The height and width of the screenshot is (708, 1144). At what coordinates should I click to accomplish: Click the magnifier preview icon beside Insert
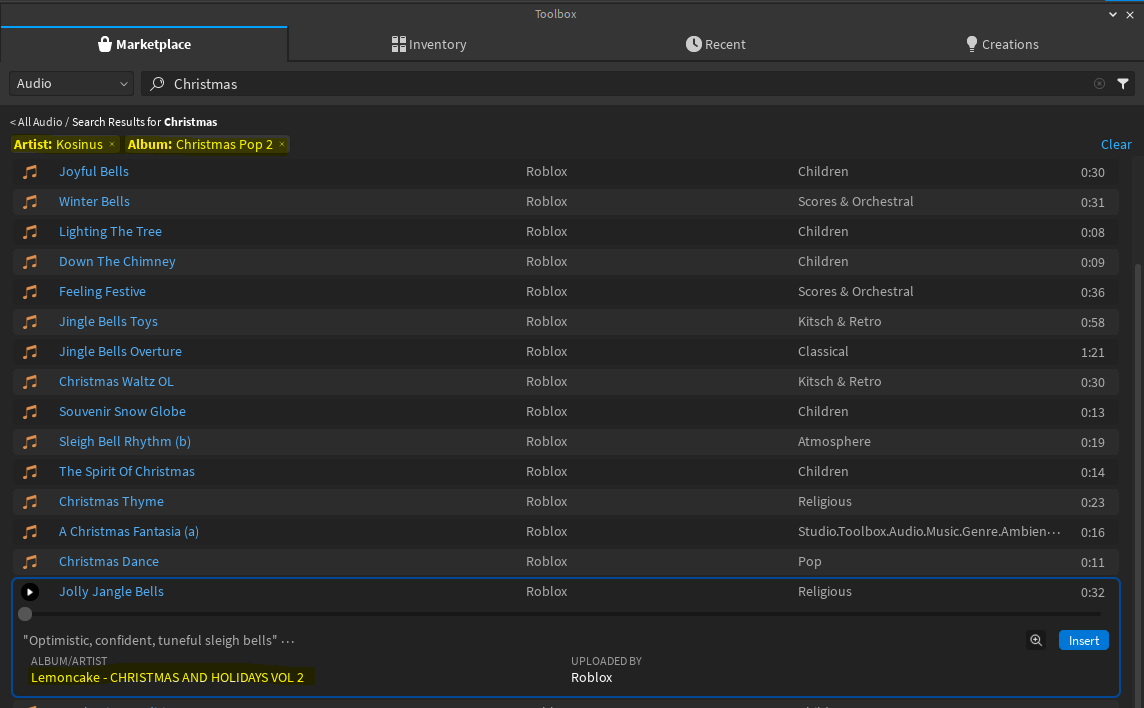click(1036, 640)
